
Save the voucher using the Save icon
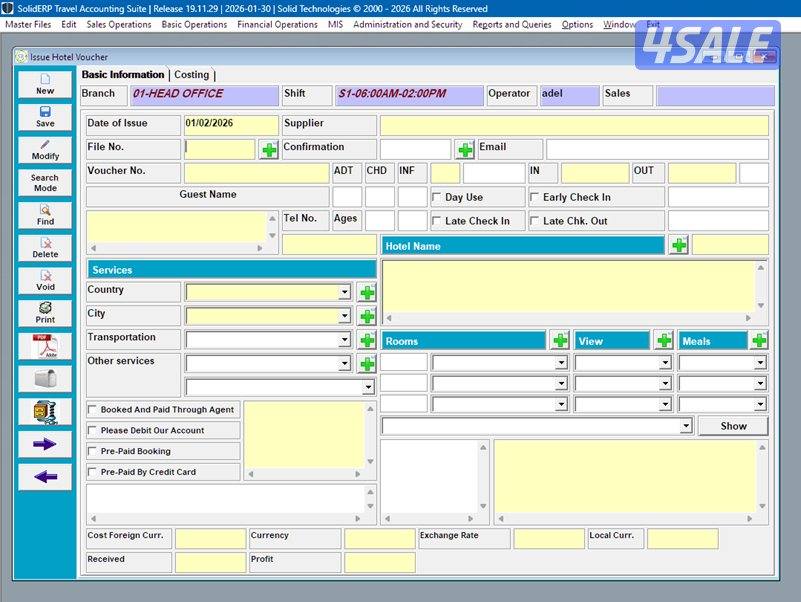click(x=43, y=118)
